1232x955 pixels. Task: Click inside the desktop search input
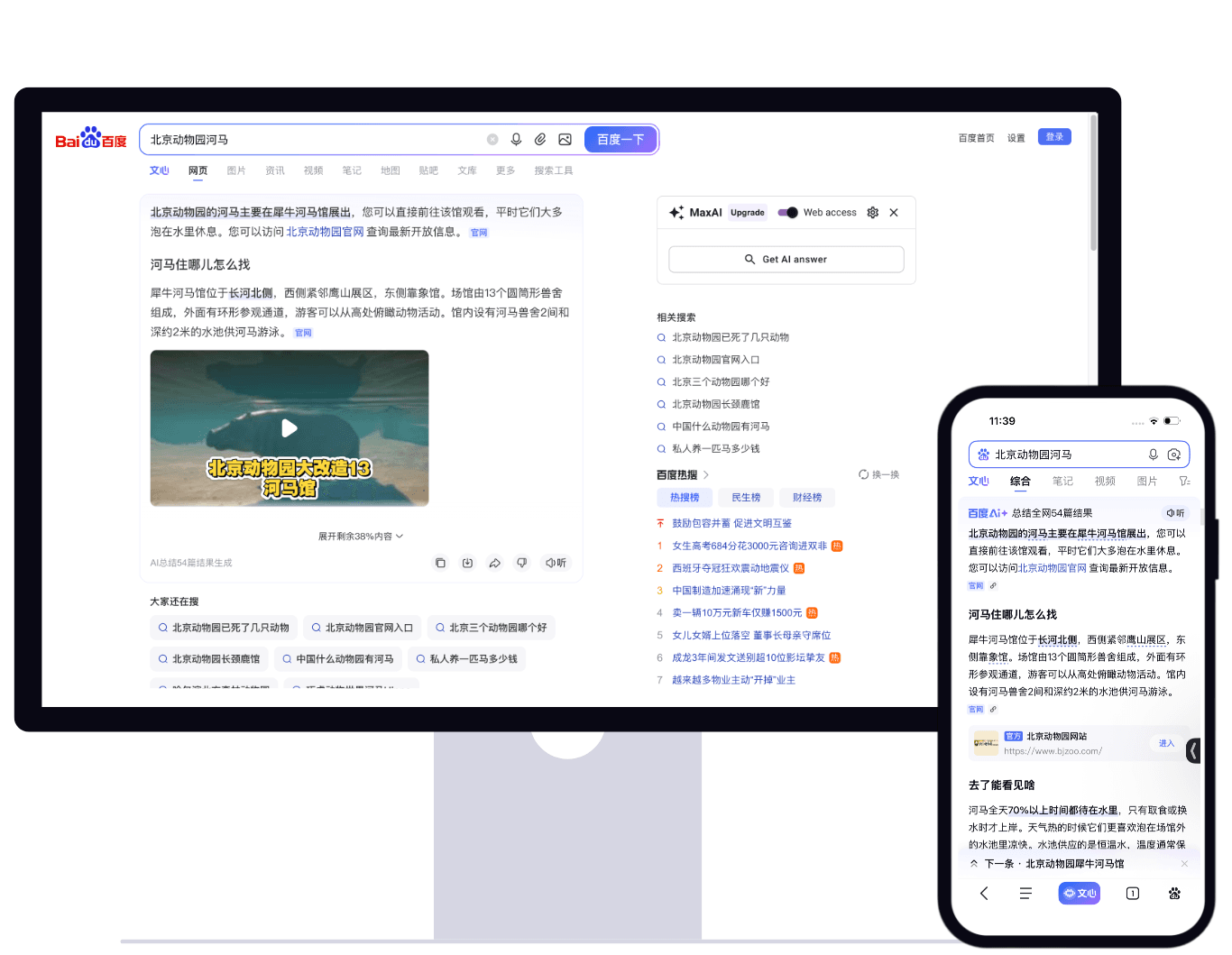[x=316, y=140]
